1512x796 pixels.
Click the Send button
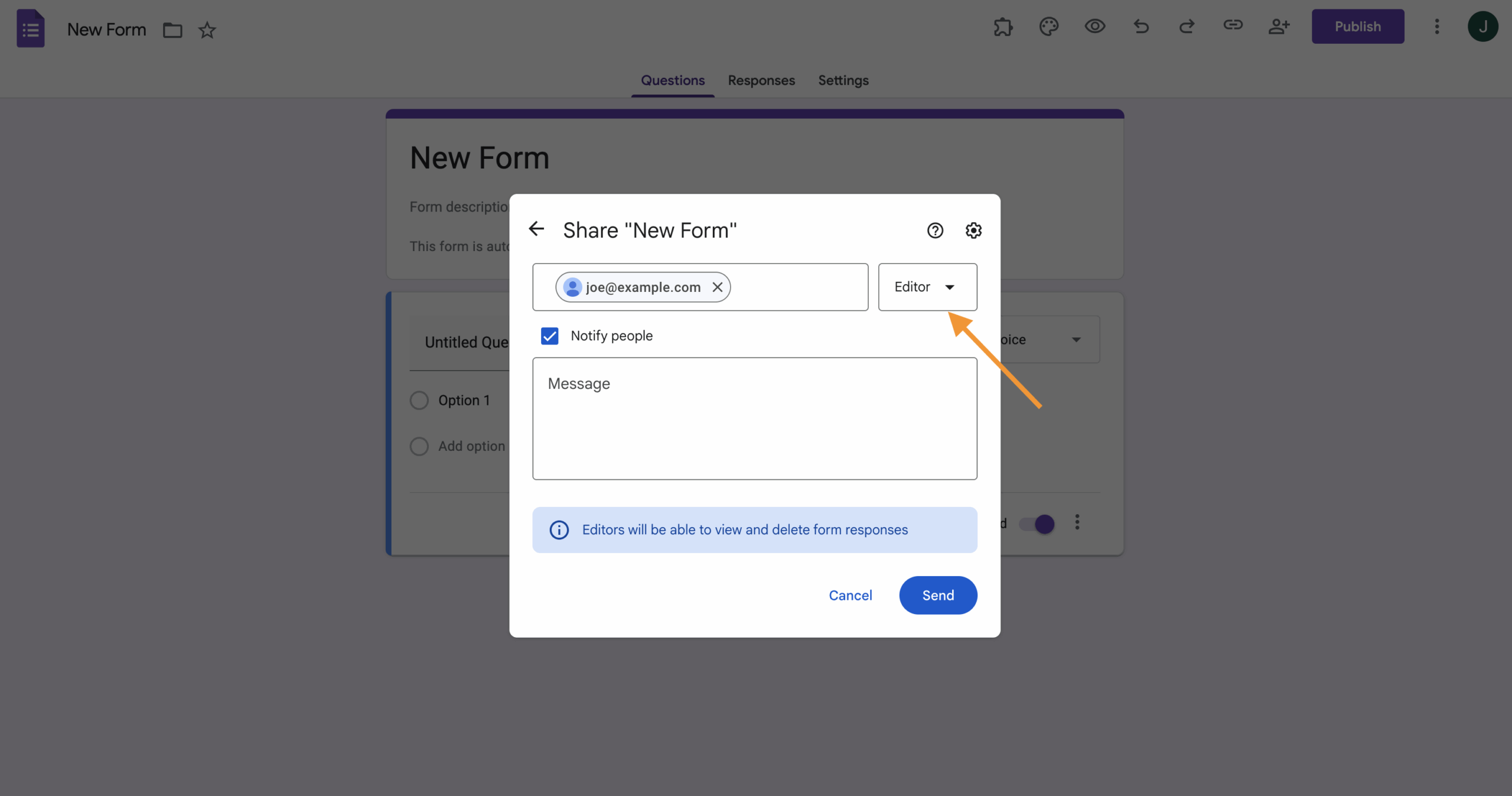click(938, 595)
